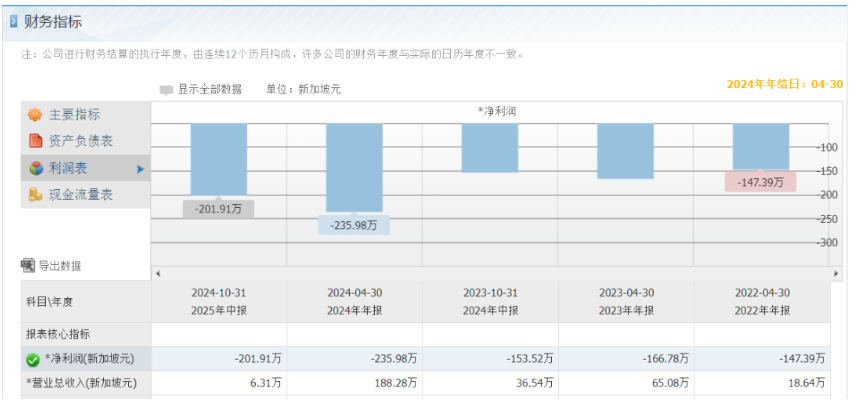
Task: Click the 2023-04-30 net profit bar
Action: click(x=625, y=151)
